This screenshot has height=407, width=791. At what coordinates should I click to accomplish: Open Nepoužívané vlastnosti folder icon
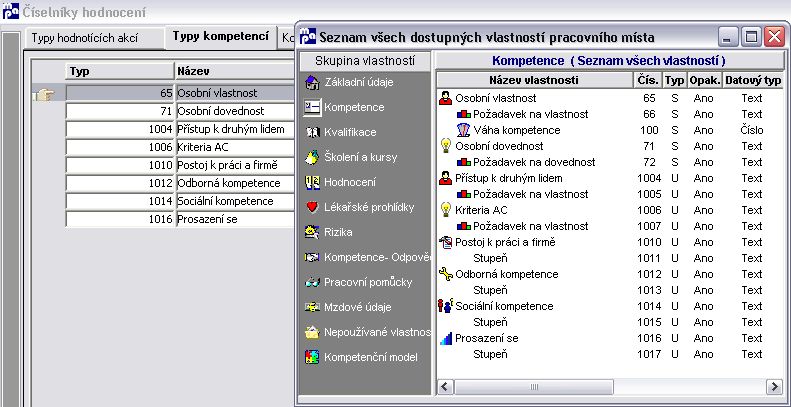coord(312,332)
